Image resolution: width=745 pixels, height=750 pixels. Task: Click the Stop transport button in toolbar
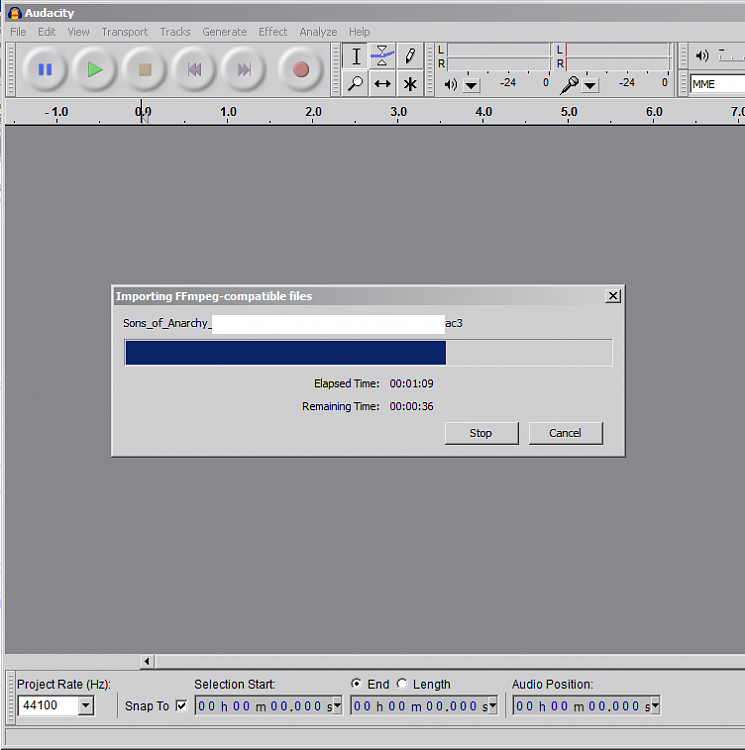pos(144,70)
